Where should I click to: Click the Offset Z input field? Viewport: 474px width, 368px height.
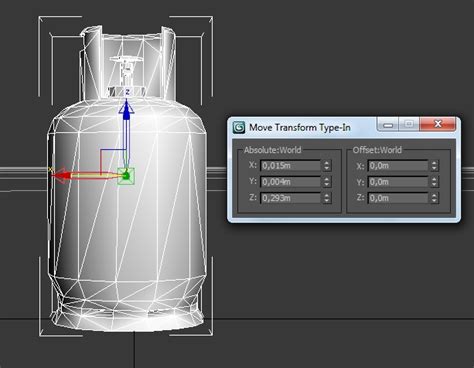398,198
